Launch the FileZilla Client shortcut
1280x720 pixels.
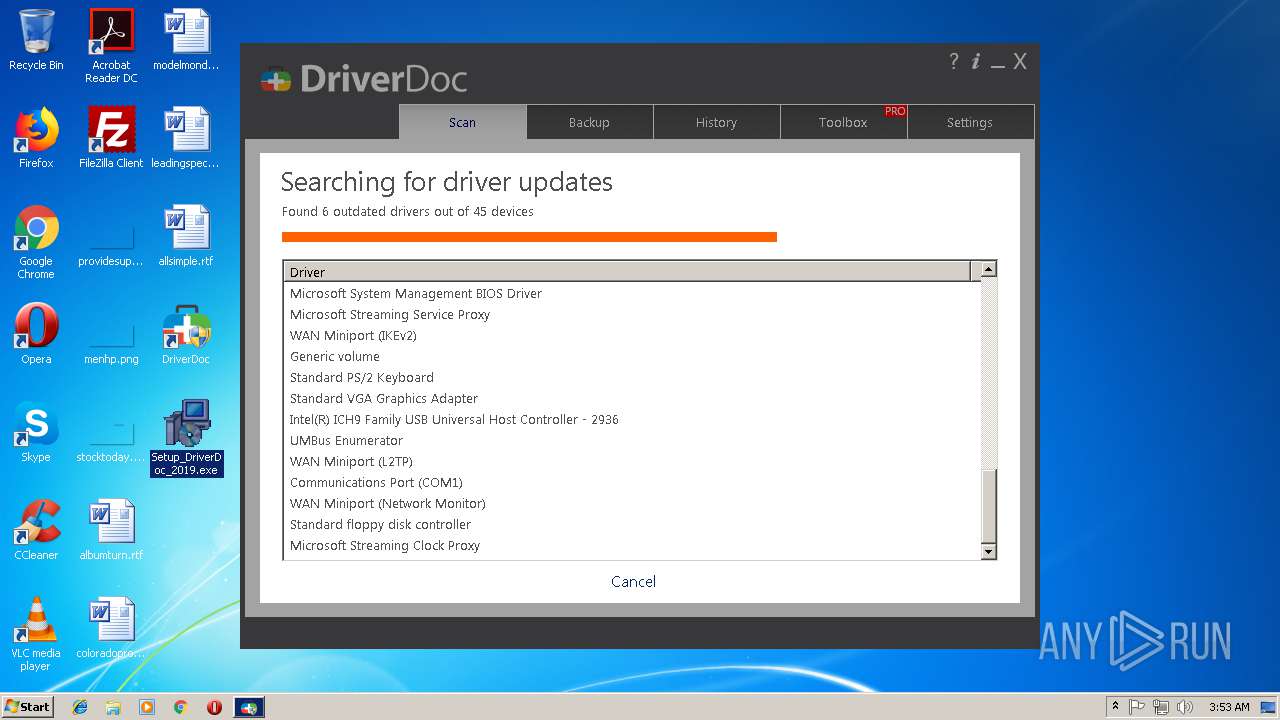click(111, 138)
